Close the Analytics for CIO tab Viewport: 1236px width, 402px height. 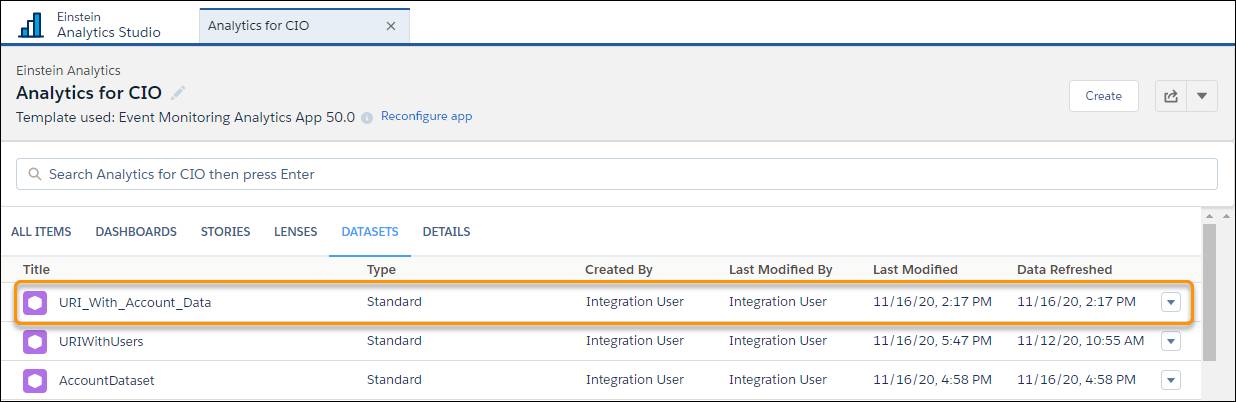(391, 25)
